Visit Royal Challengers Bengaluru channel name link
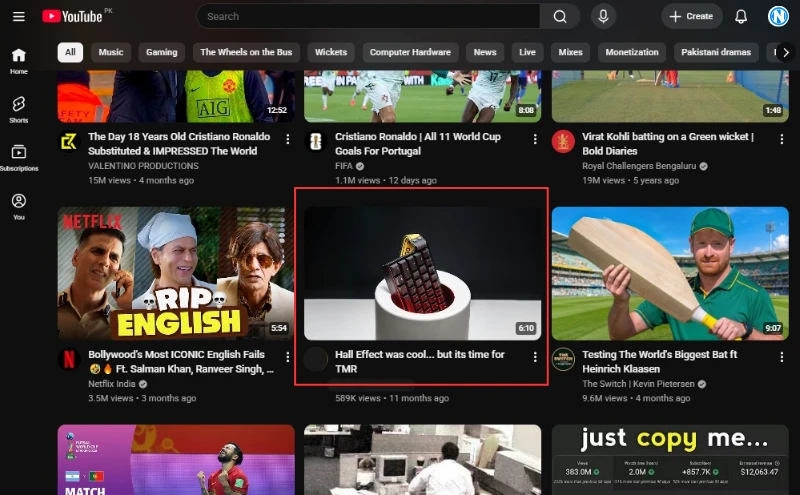The image size is (800, 495). coord(639,166)
